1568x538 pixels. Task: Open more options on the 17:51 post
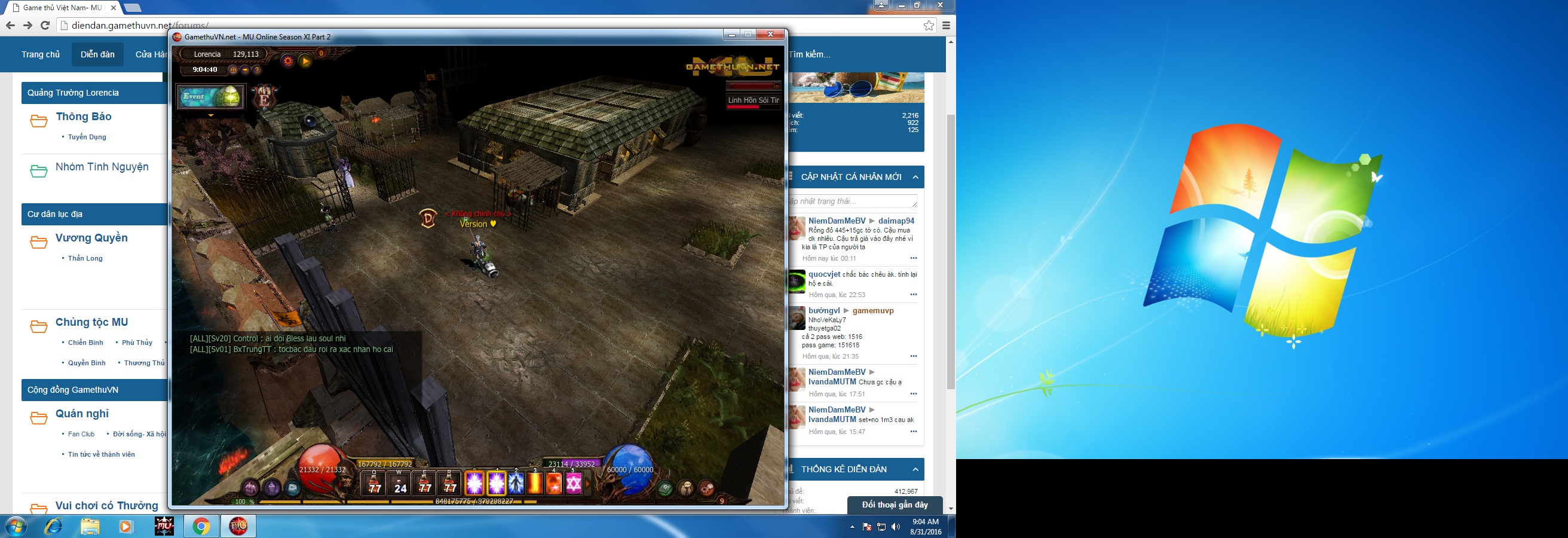click(914, 394)
